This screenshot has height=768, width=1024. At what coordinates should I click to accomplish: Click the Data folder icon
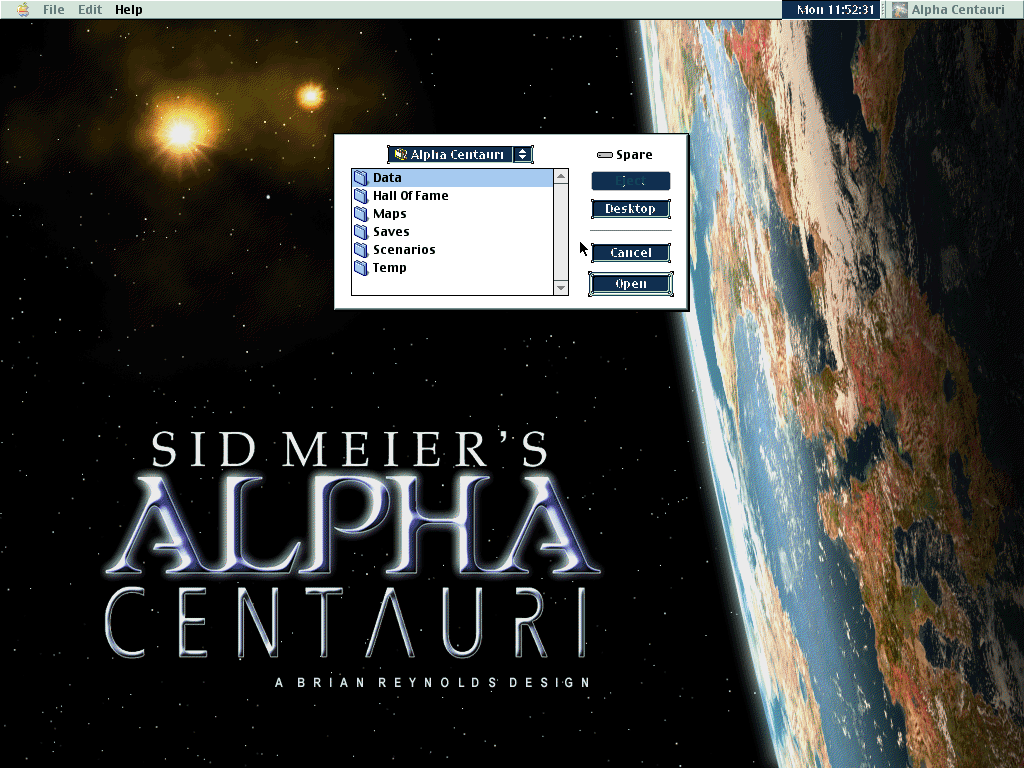tap(361, 178)
